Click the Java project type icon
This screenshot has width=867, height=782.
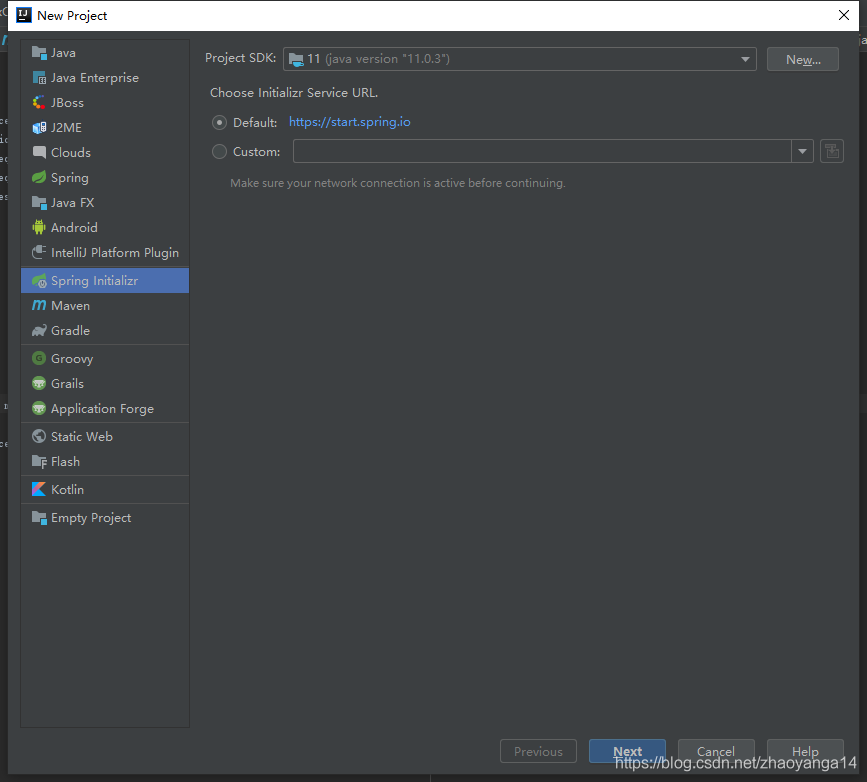(39, 53)
